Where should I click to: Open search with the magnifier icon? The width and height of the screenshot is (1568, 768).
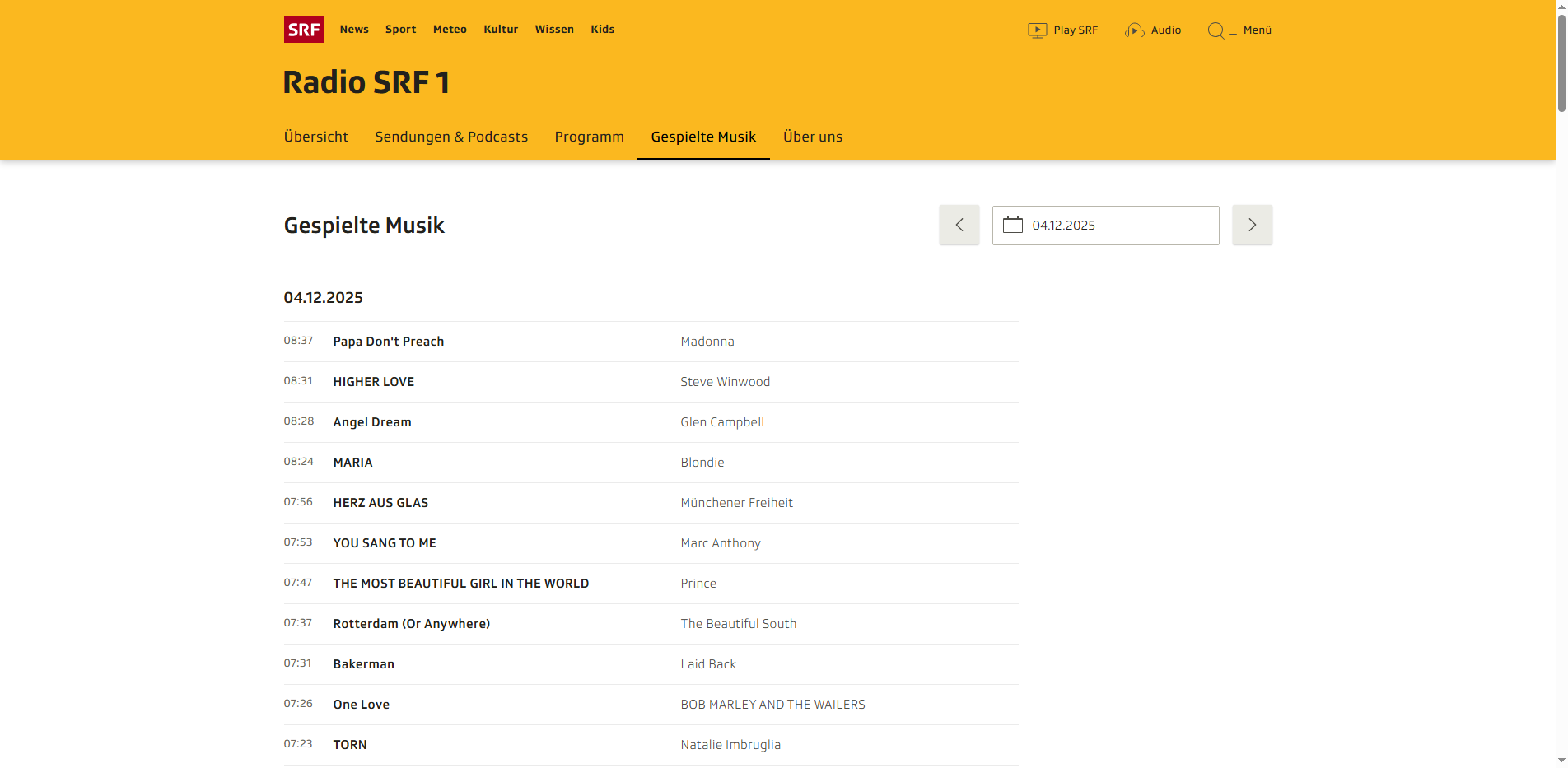tap(1217, 30)
